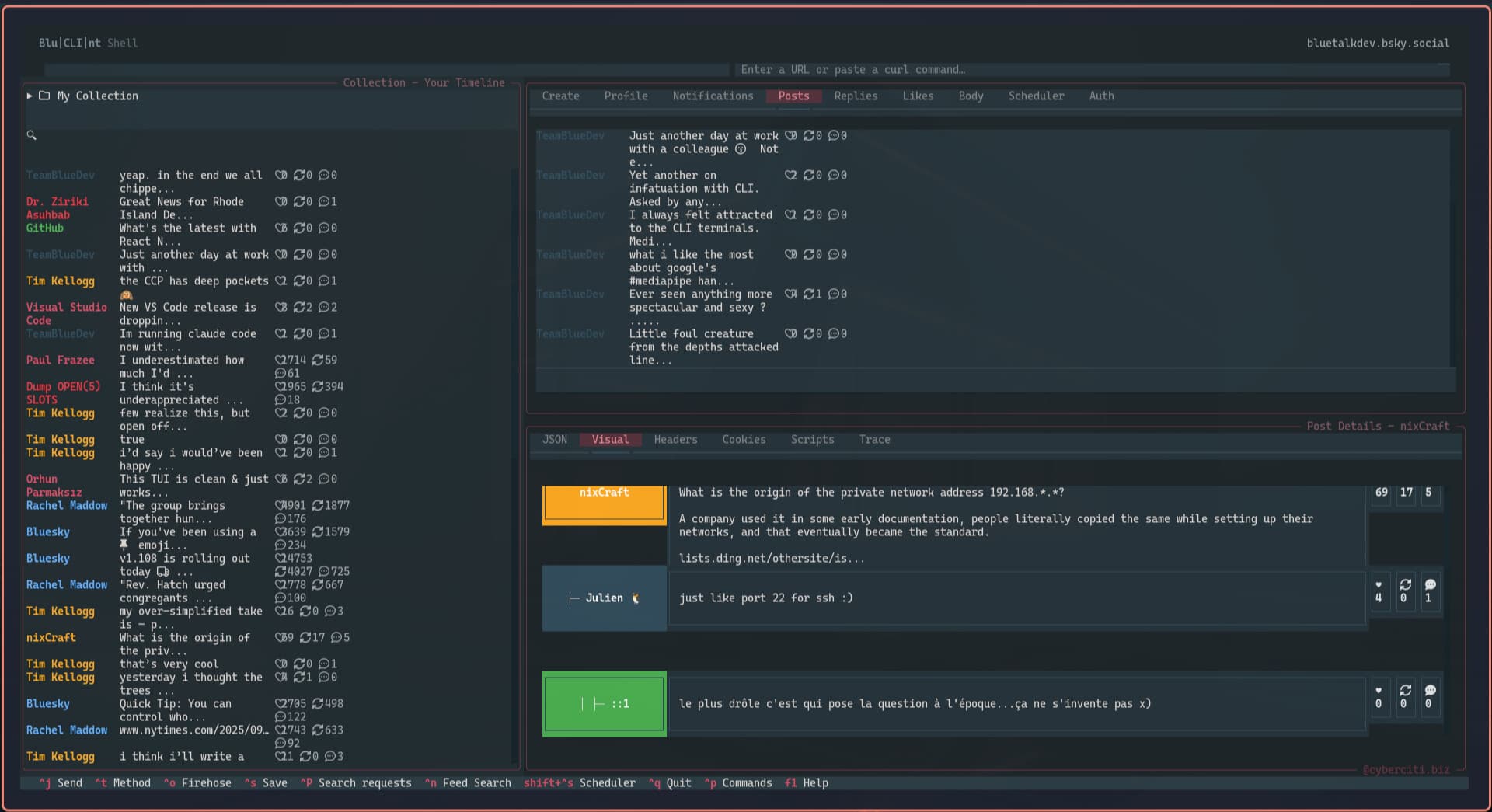Image resolution: width=1492 pixels, height=812 pixels.
Task: Open the Headers tab in Post Details
Action: point(675,439)
